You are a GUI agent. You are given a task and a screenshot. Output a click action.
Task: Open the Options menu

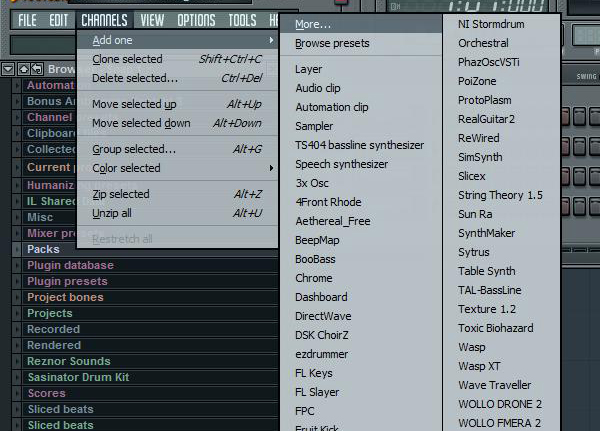[x=196, y=20]
